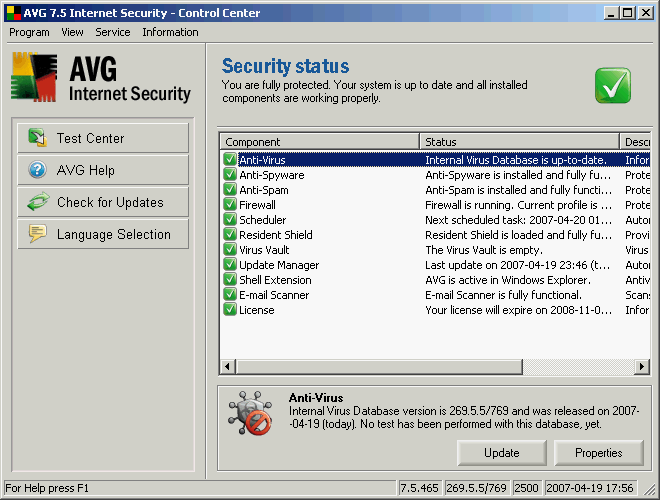
Task: Click the green check icon beside Anti-Virus
Action: pos(230,160)
